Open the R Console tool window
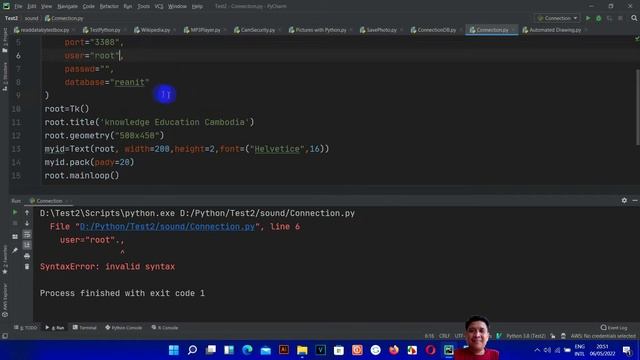Screen dimensions: 640x360 [165, 327]
